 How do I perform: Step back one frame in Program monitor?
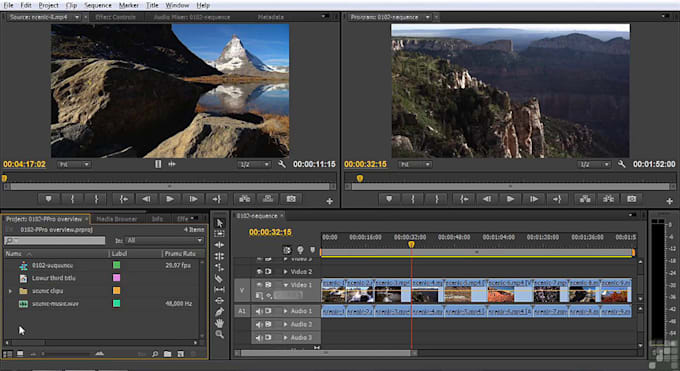pos(487,199)
